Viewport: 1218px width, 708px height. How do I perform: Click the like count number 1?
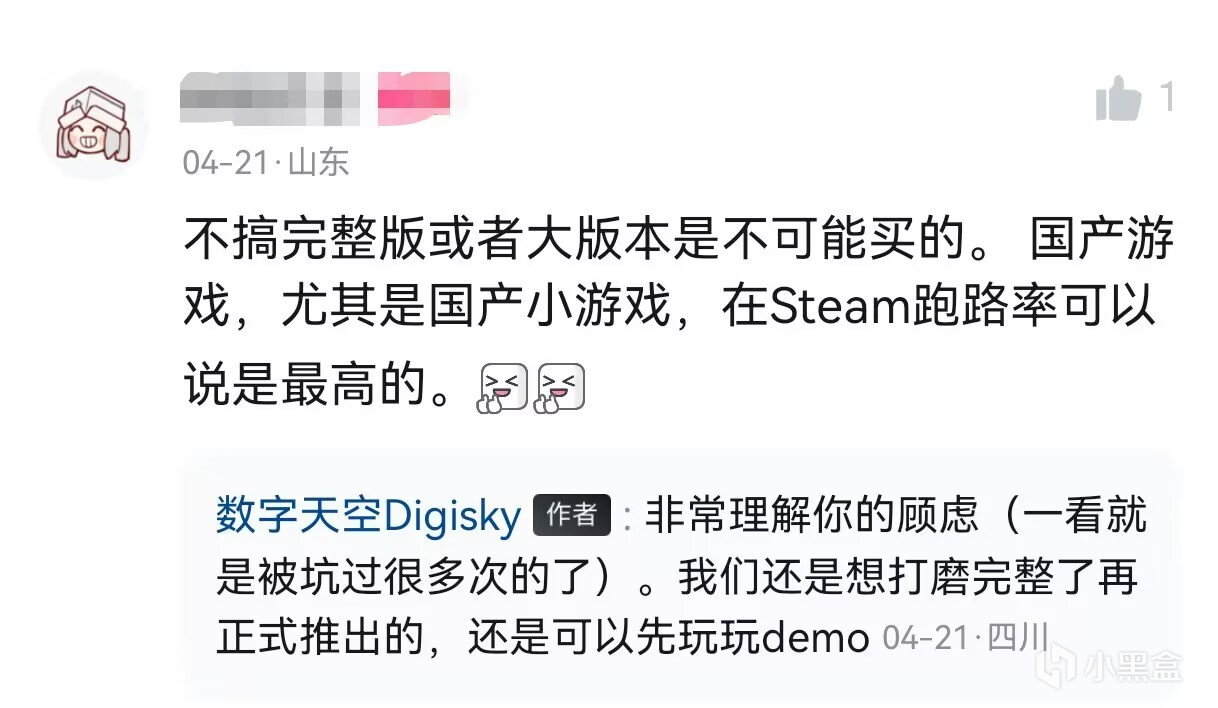pos(1166,98)
